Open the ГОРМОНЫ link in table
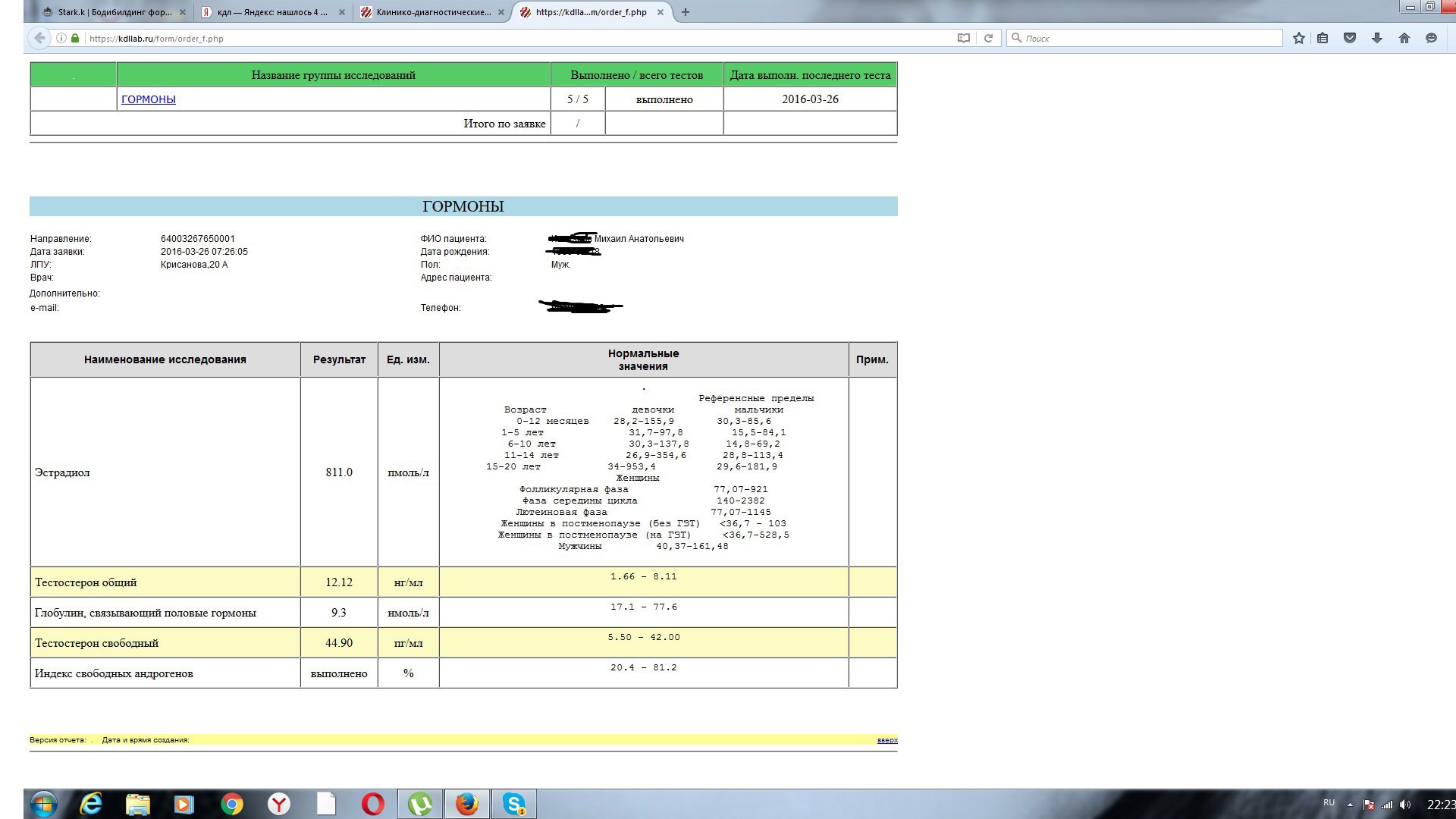This screenshot has height=819, width=1456. (149, 99)
